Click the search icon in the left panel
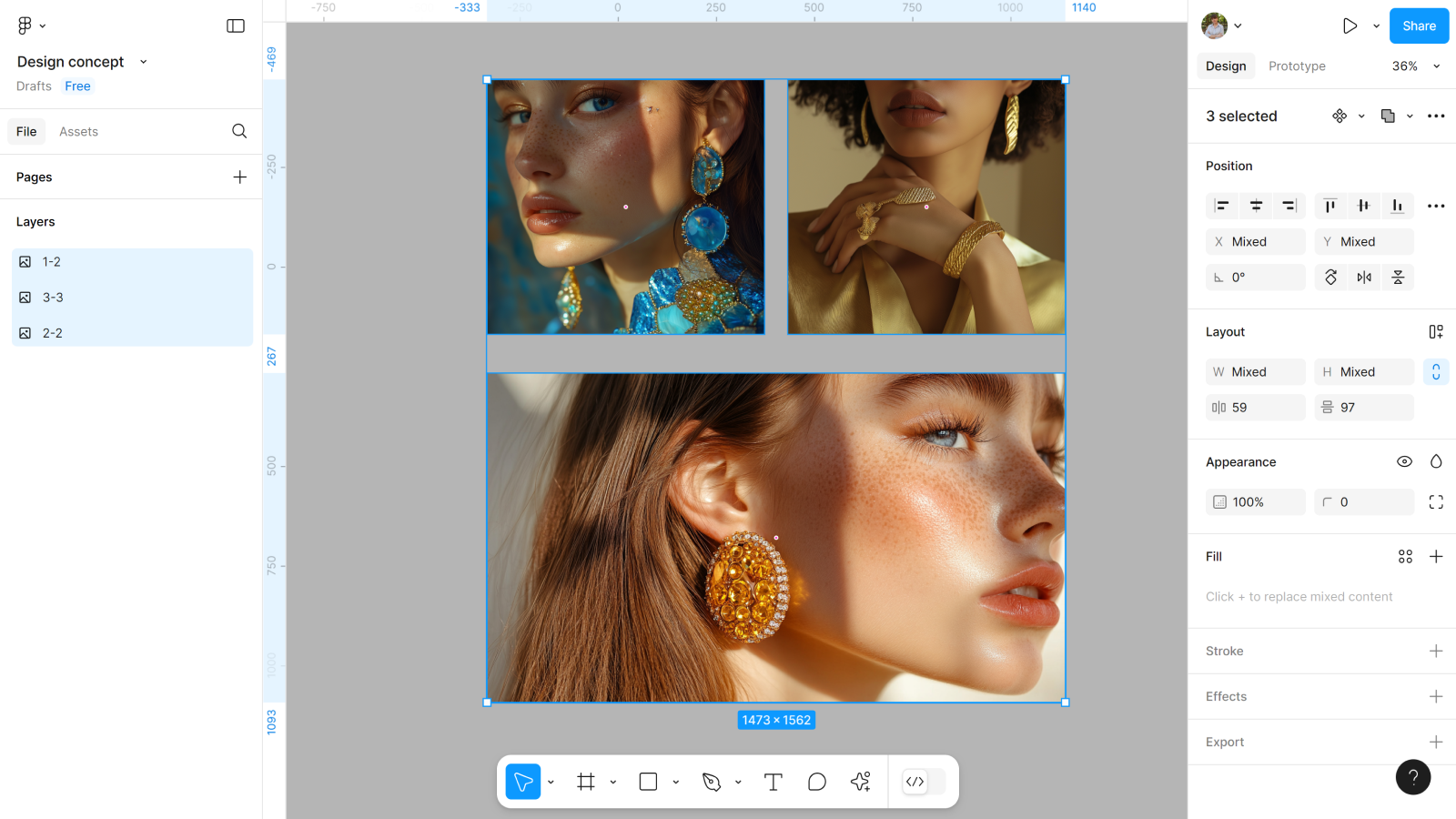 point(239,131)
